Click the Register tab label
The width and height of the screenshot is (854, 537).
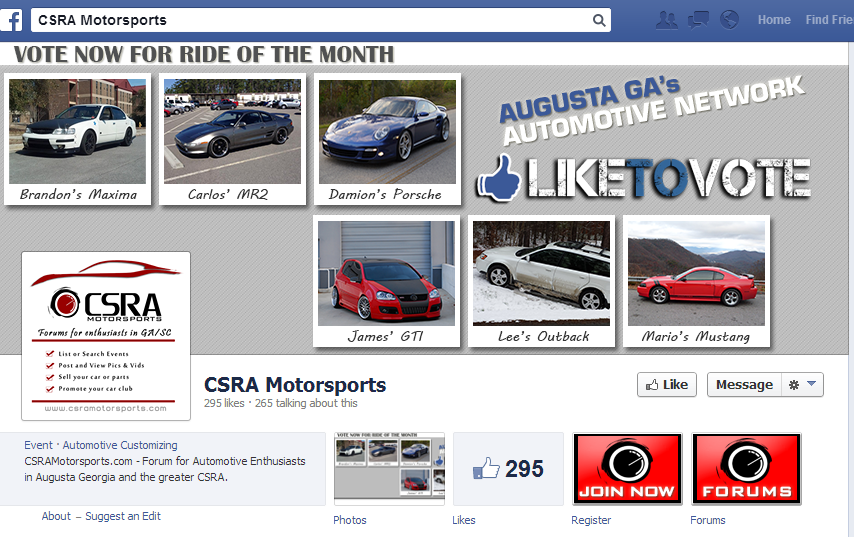(591, 520)
